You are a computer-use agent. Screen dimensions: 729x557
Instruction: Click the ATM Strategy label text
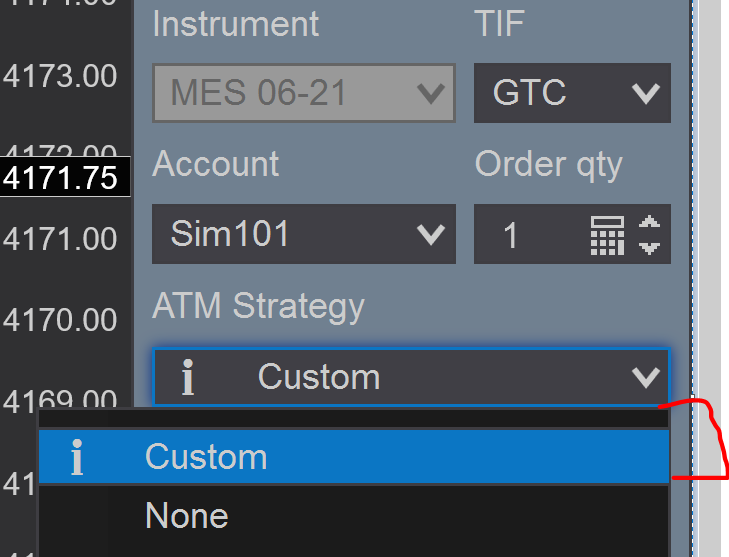[x=258, y=306]
